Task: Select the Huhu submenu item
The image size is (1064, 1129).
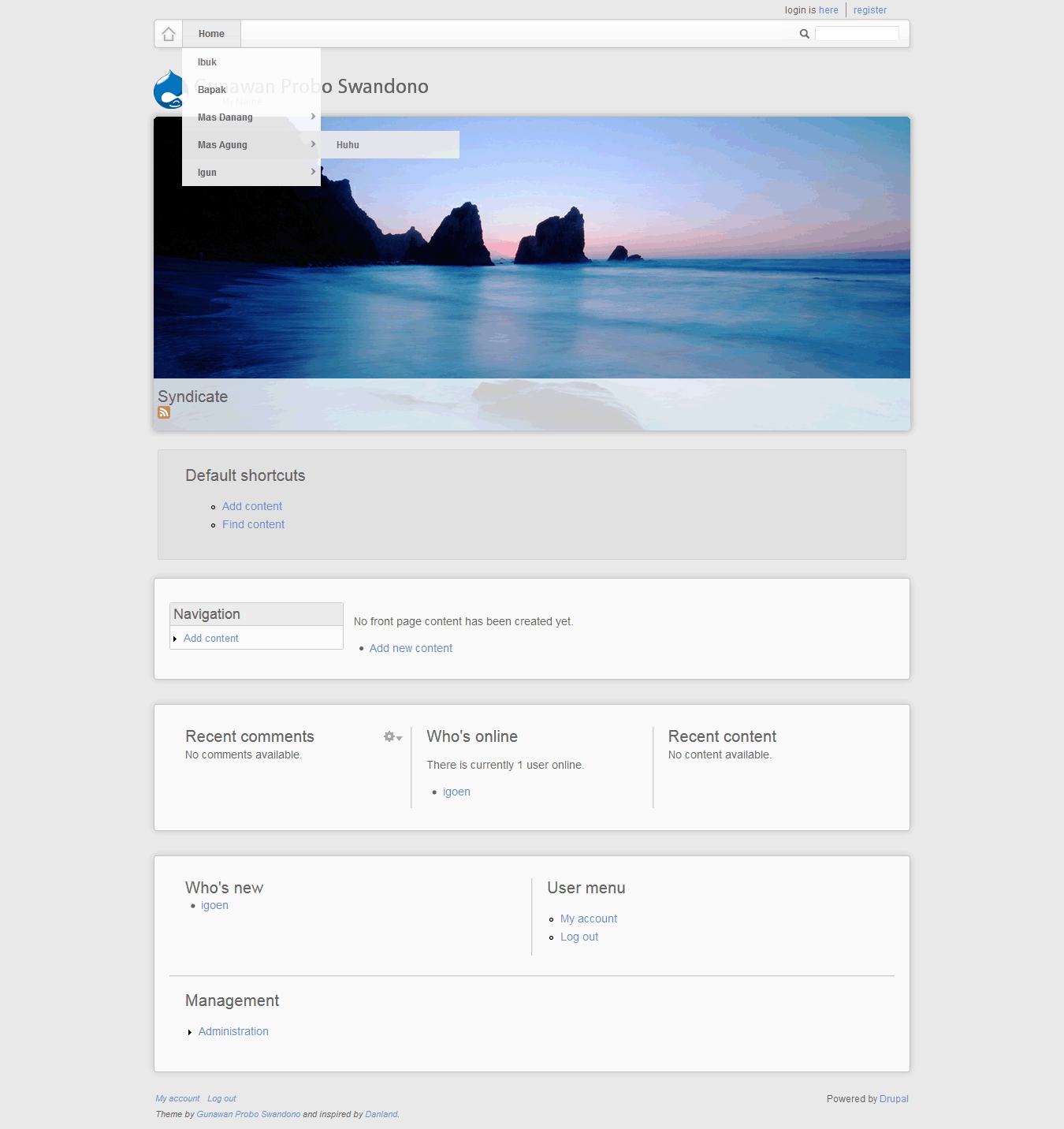Action: click(x=389, y=145)
